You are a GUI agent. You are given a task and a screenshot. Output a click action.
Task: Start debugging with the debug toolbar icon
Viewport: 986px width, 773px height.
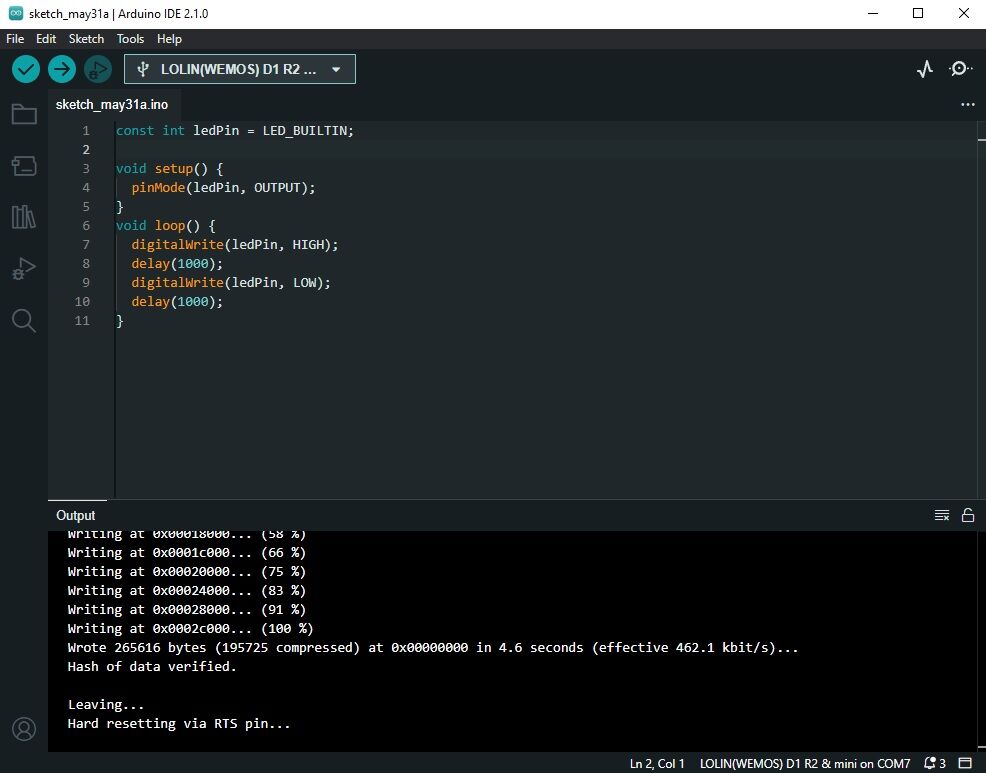coord(97,69)
